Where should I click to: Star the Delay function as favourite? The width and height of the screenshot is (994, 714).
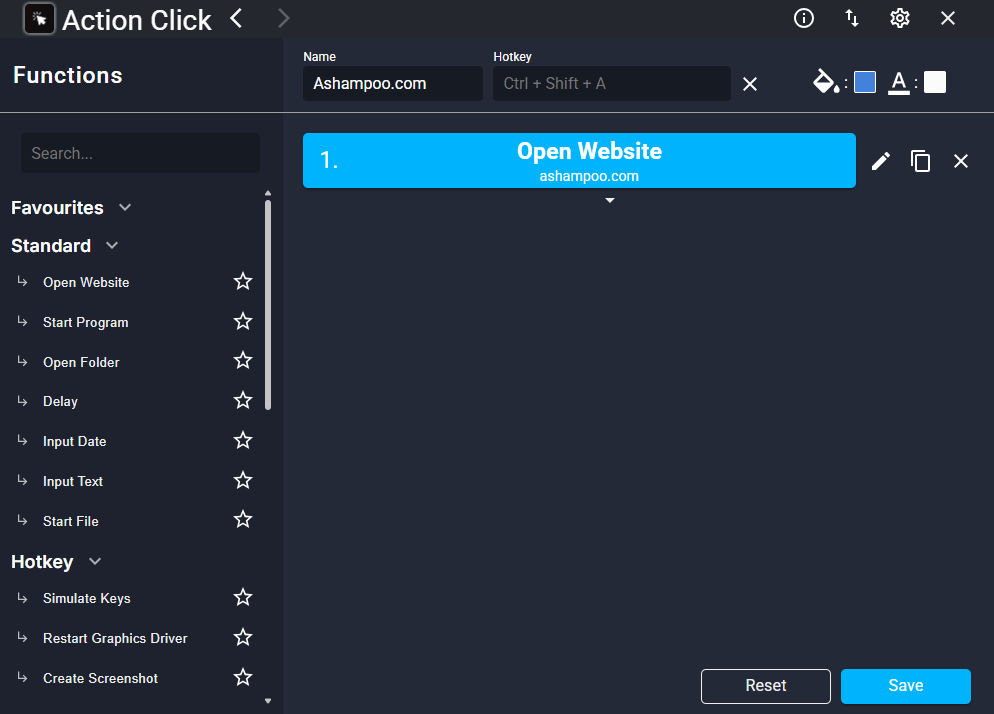coord(243,400)
